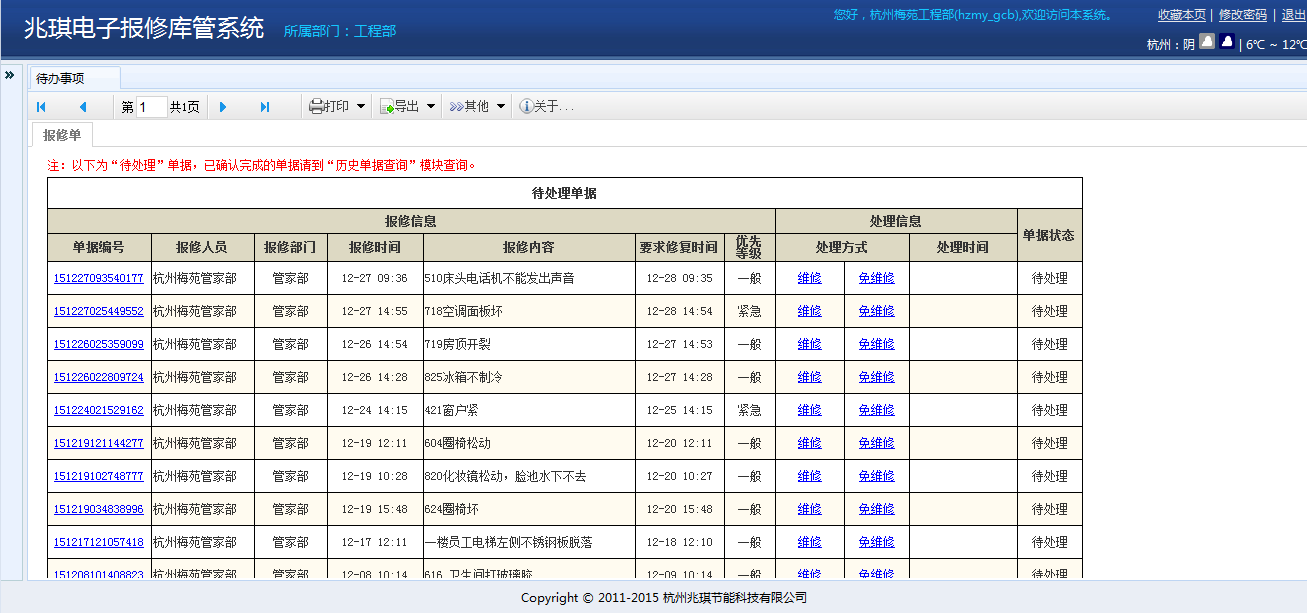Click 紧急 priority in 421窗户紧 row
The width and height of the screenshot is (1307, 613).
tap(749, 411)
